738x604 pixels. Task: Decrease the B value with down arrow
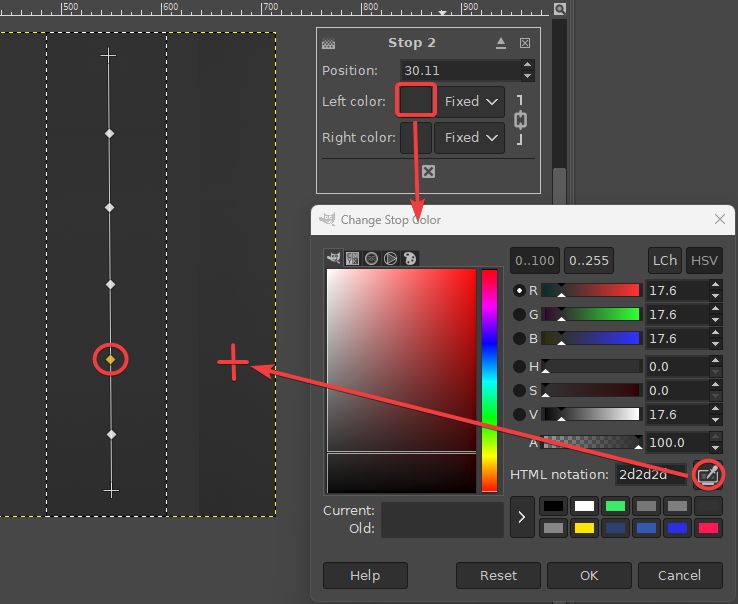[715, 344]
